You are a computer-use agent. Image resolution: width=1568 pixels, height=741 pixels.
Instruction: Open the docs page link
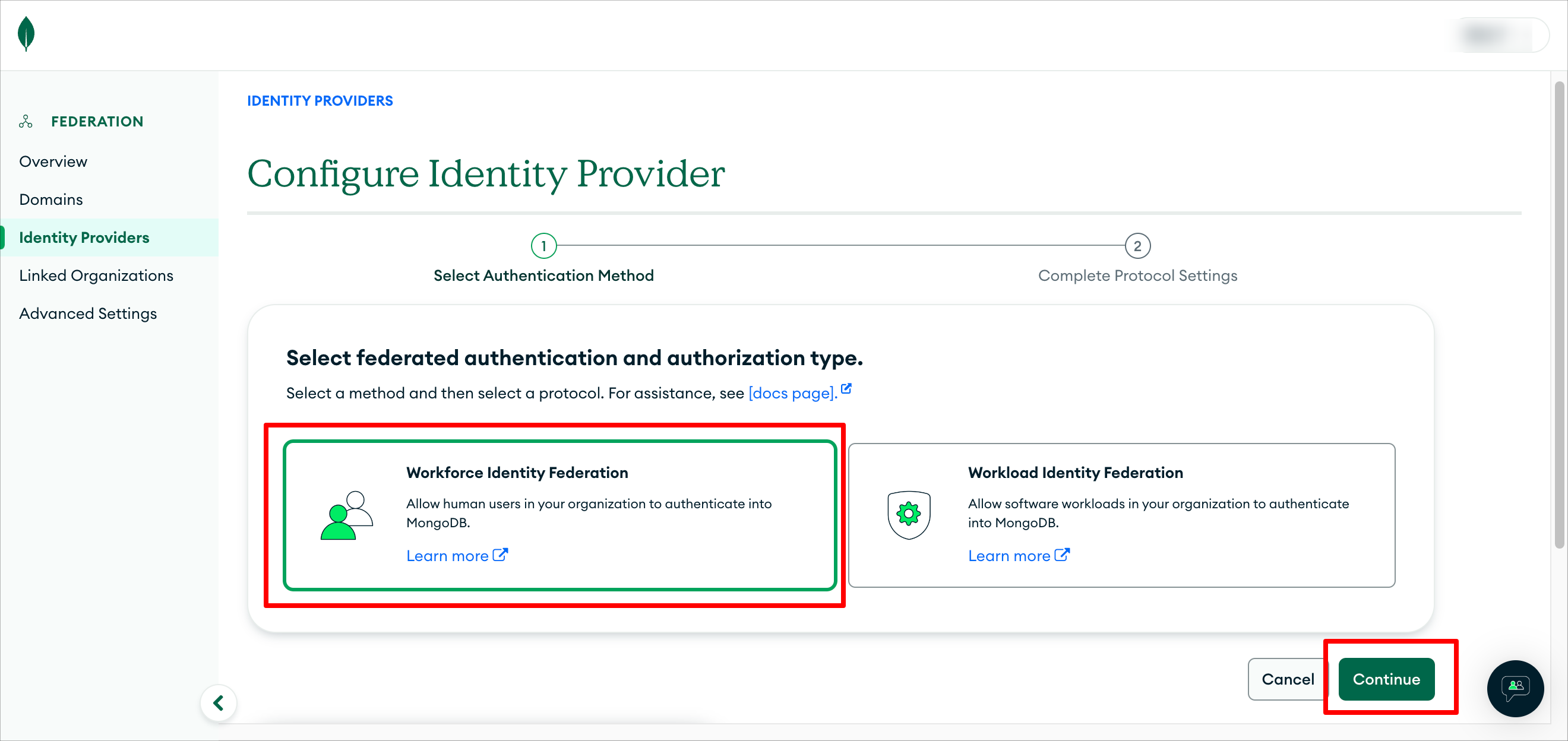tap(792, 393)
